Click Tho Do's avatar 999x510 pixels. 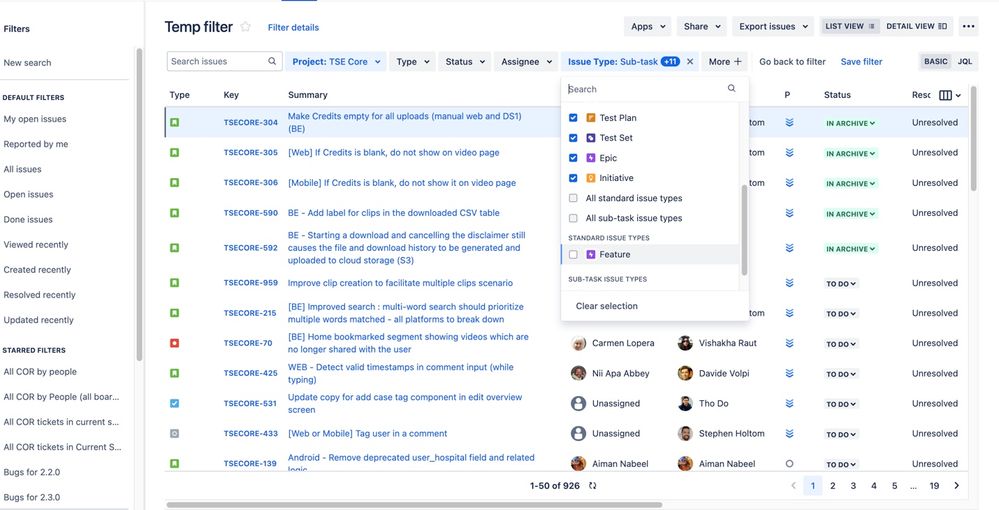pyautogui.click(x=685, y=404)
